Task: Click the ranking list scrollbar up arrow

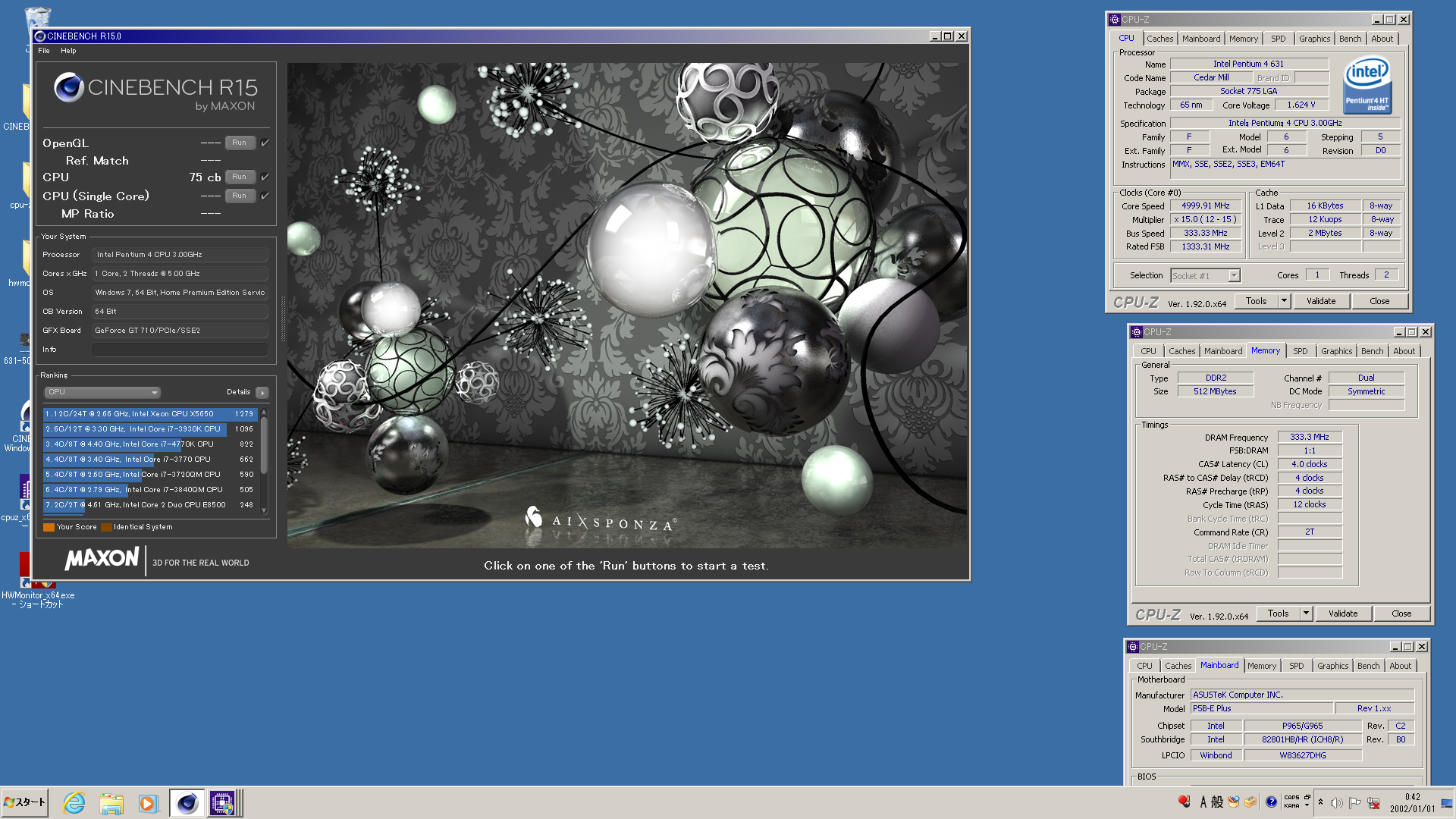Action: pyautogui.click(x=264, y=413)
